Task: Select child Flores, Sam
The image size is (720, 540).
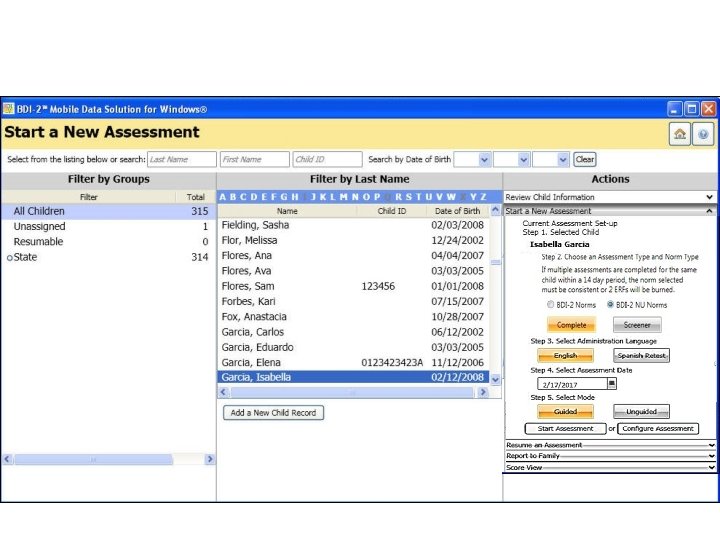Action: click(353, 286)
